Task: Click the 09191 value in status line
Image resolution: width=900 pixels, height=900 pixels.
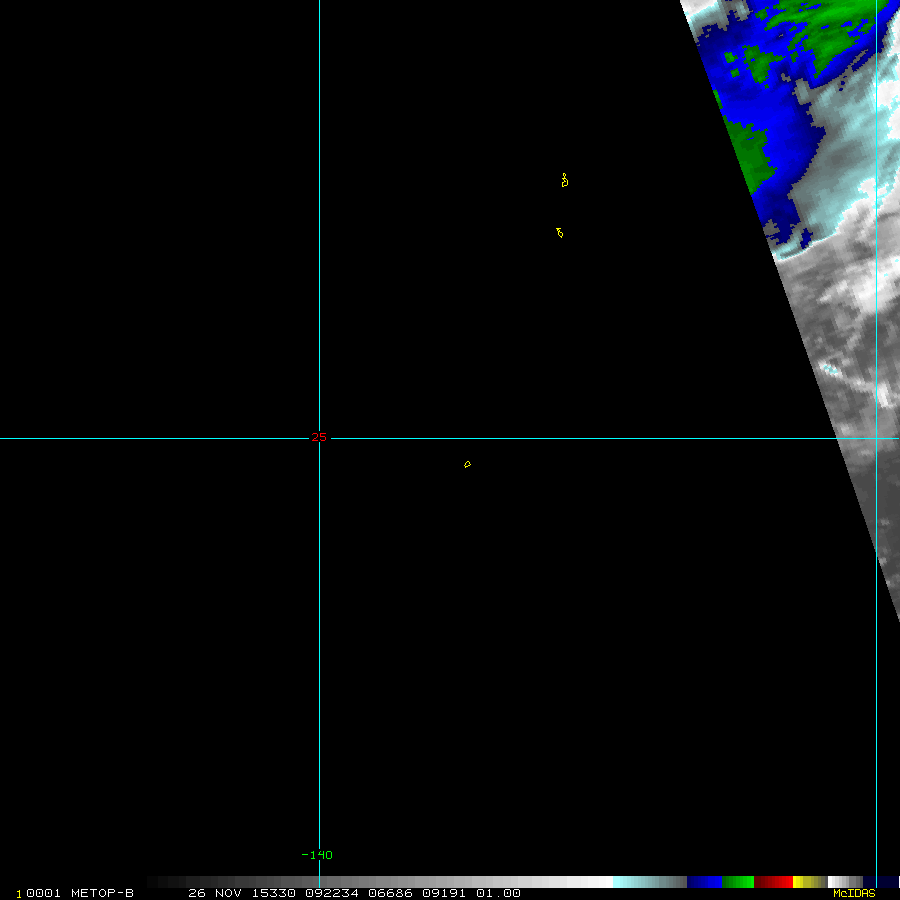Action: point(444,893)
